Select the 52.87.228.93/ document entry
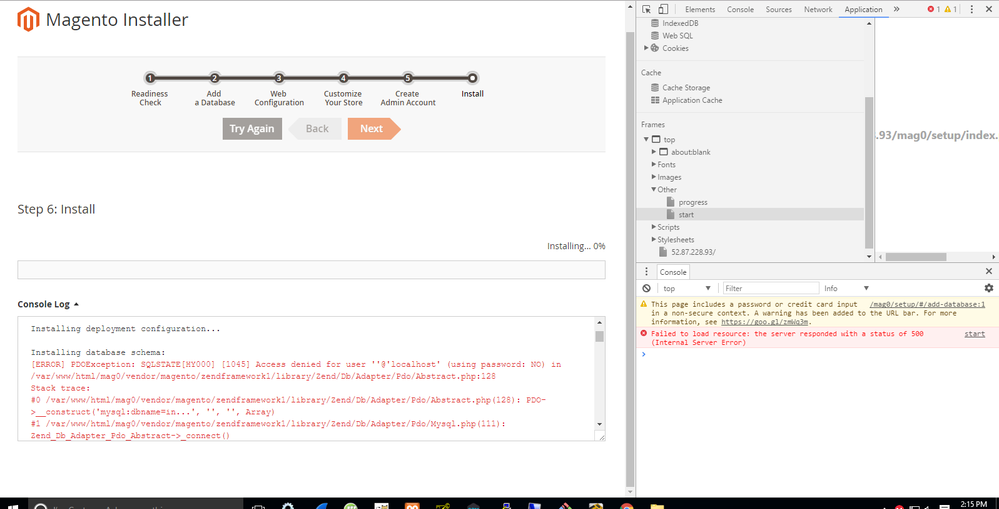Screen dimensions: 999x509 click(x=693, y=252)
